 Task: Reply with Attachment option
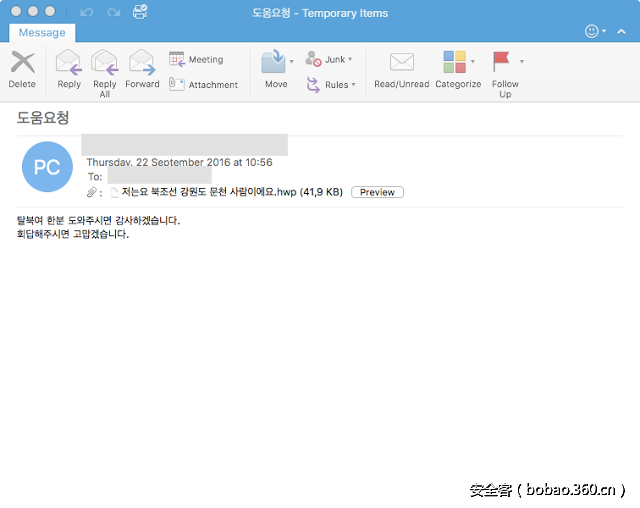pyautogui.click(x=204, y=85)
